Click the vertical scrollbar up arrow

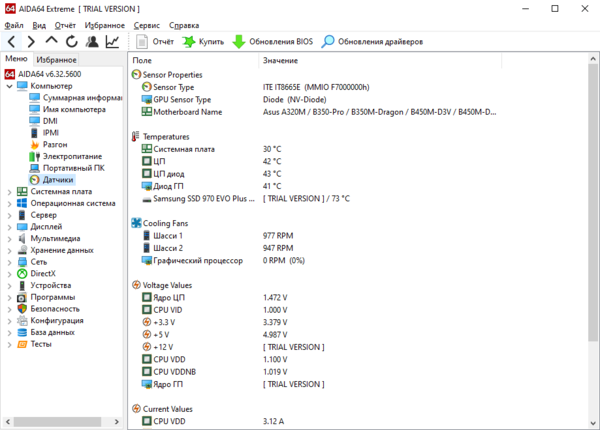pyautogui.click(x=593, y=59)
